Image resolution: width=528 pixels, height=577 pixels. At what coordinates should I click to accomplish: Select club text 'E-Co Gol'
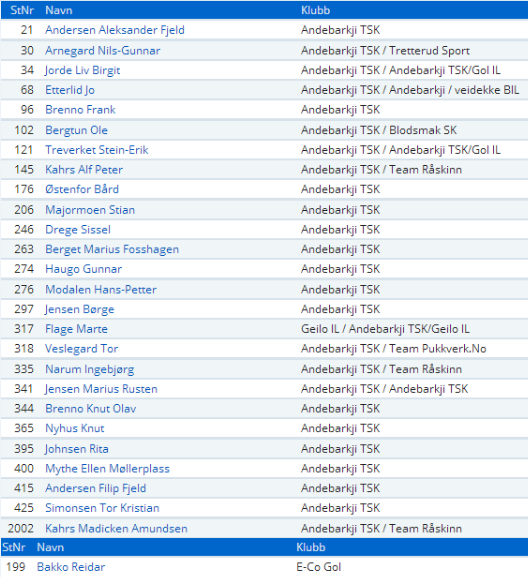319,567
